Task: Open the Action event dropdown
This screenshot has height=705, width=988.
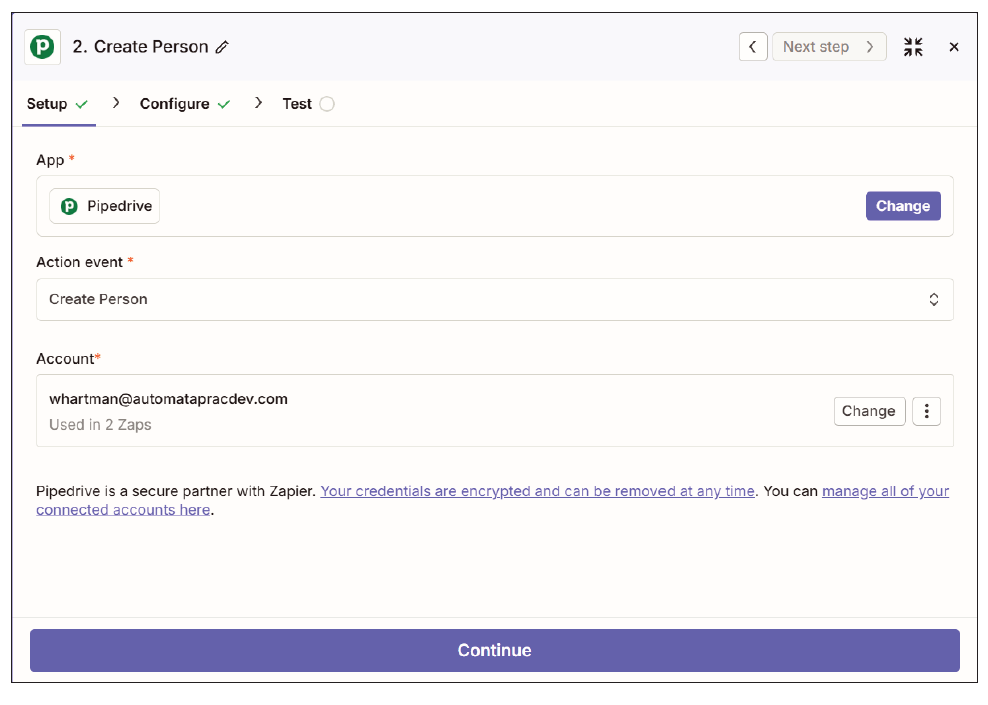Action: click(495, 299)
